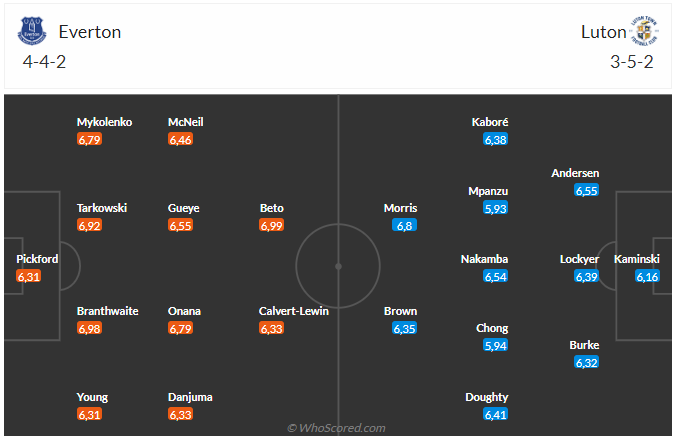Viewport: 674px width, 436px height.
Task: Click Lockyer's 6,39 rating badge
Action: pos(587,277)
